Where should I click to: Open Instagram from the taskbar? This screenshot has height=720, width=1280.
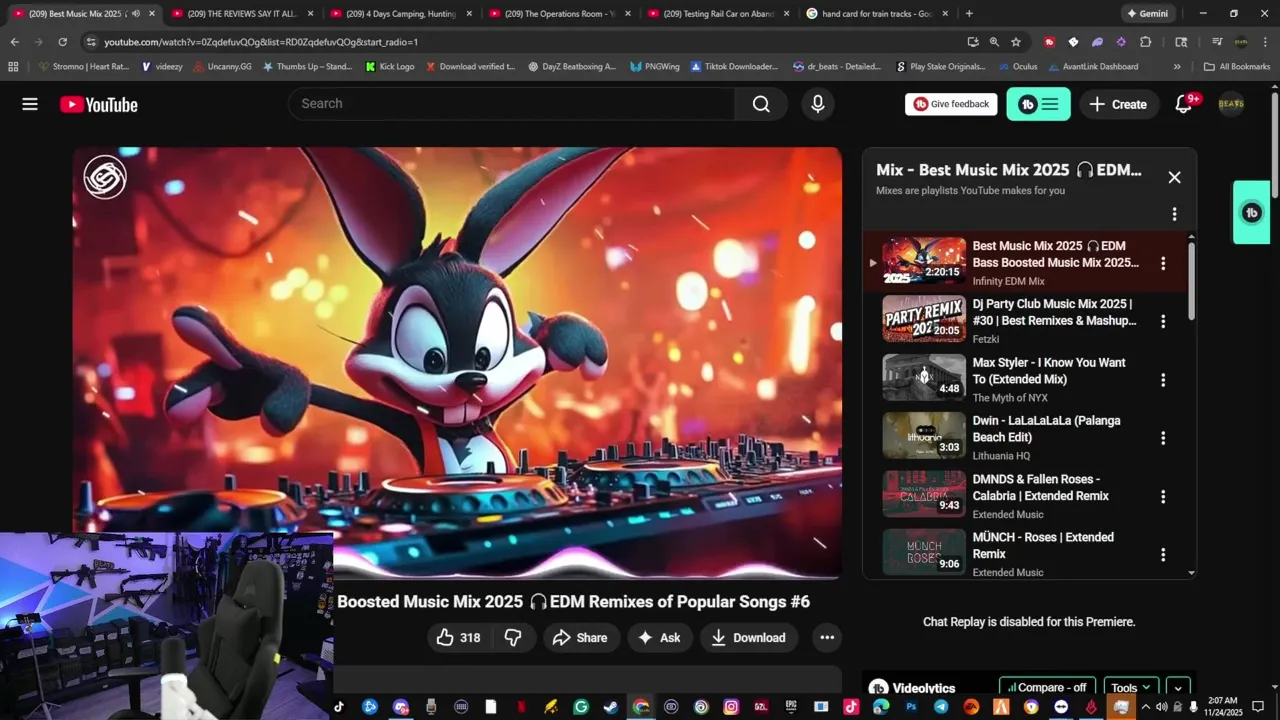(x=731, y=707)
